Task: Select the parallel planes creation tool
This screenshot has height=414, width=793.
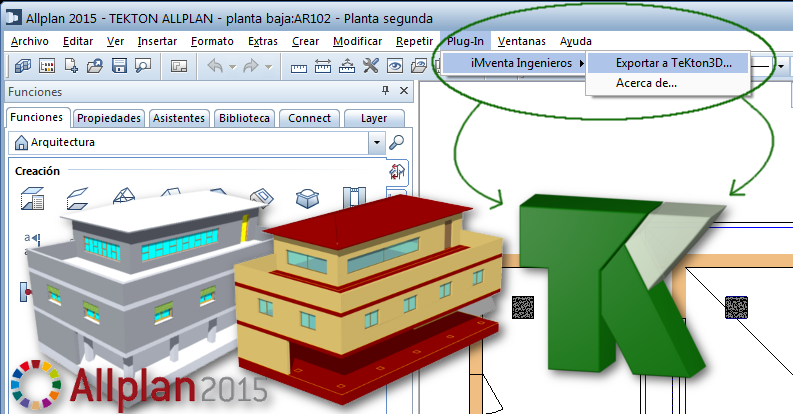Action: (x=77, y=198)
